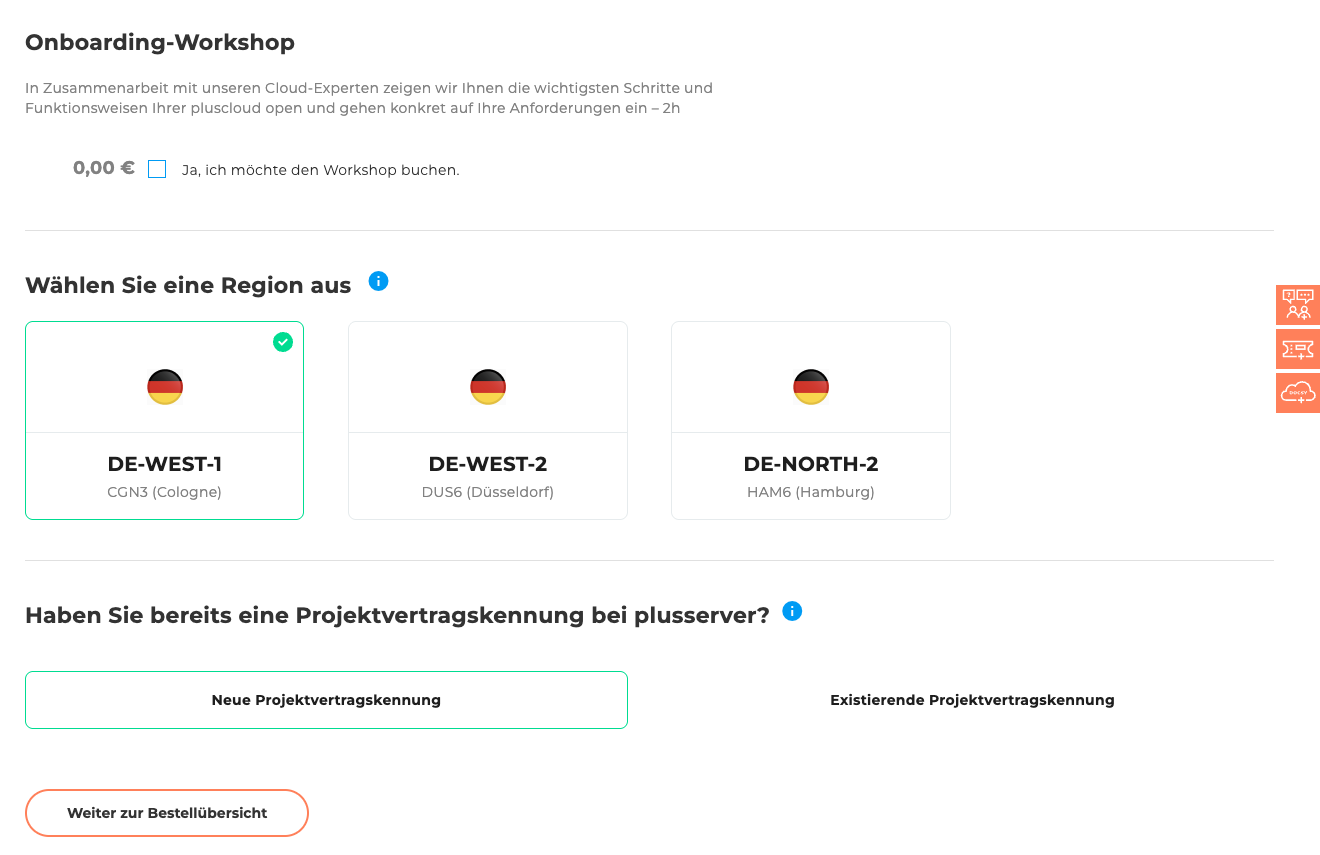Open the create support ticket icon
This screenshot has height=855, width=1320.
click(1297, 349)
